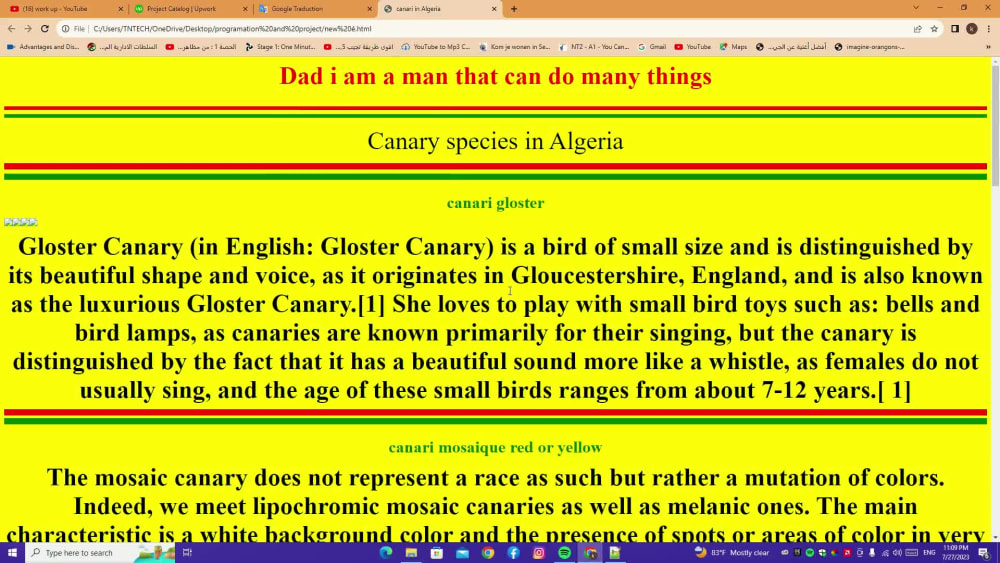Open Facebook from the taskbar
The width and height of the screenshot is (1000, 563).
[x=513, y=552]
